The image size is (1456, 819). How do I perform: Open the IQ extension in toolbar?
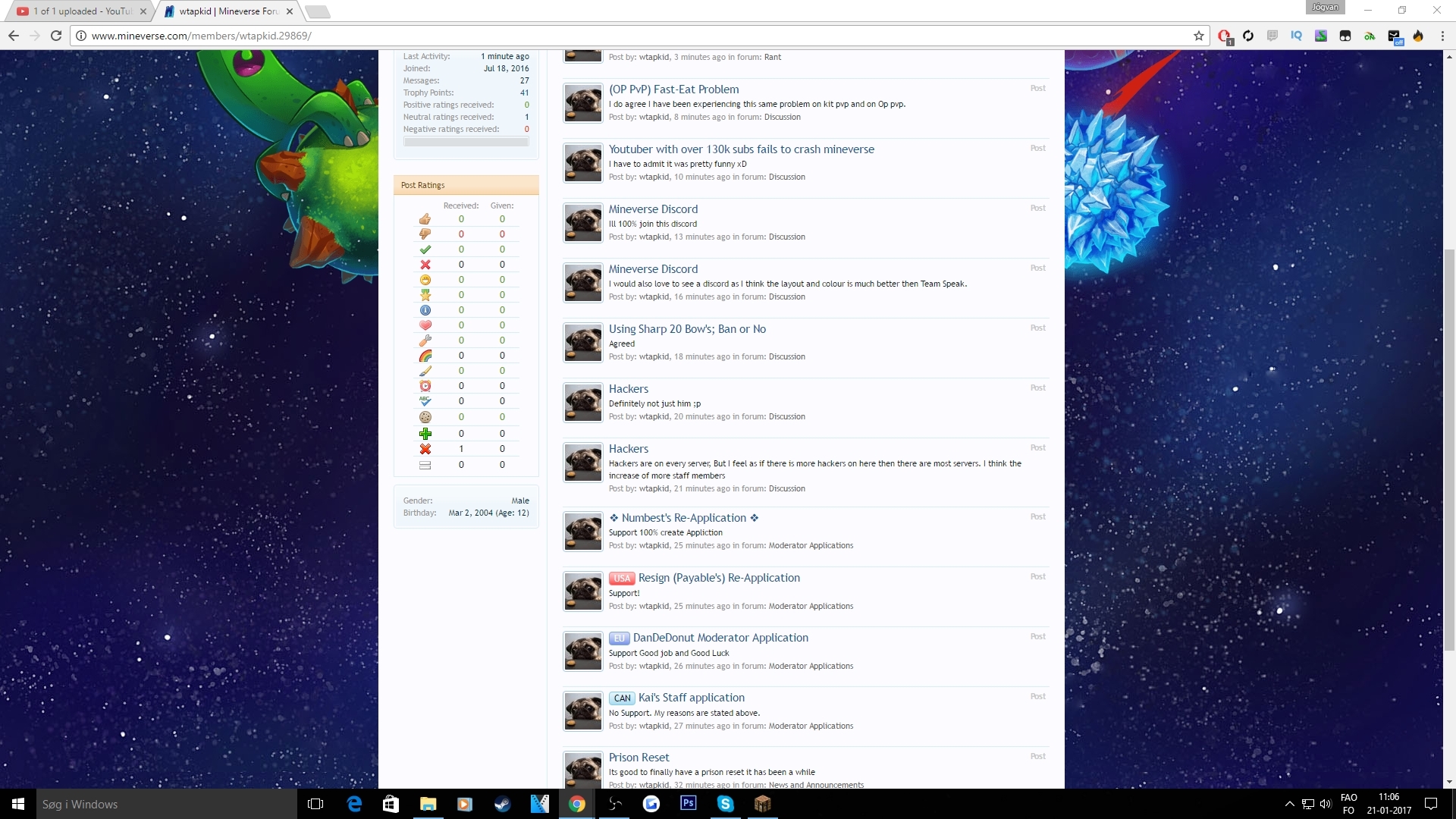[1296, 36]
